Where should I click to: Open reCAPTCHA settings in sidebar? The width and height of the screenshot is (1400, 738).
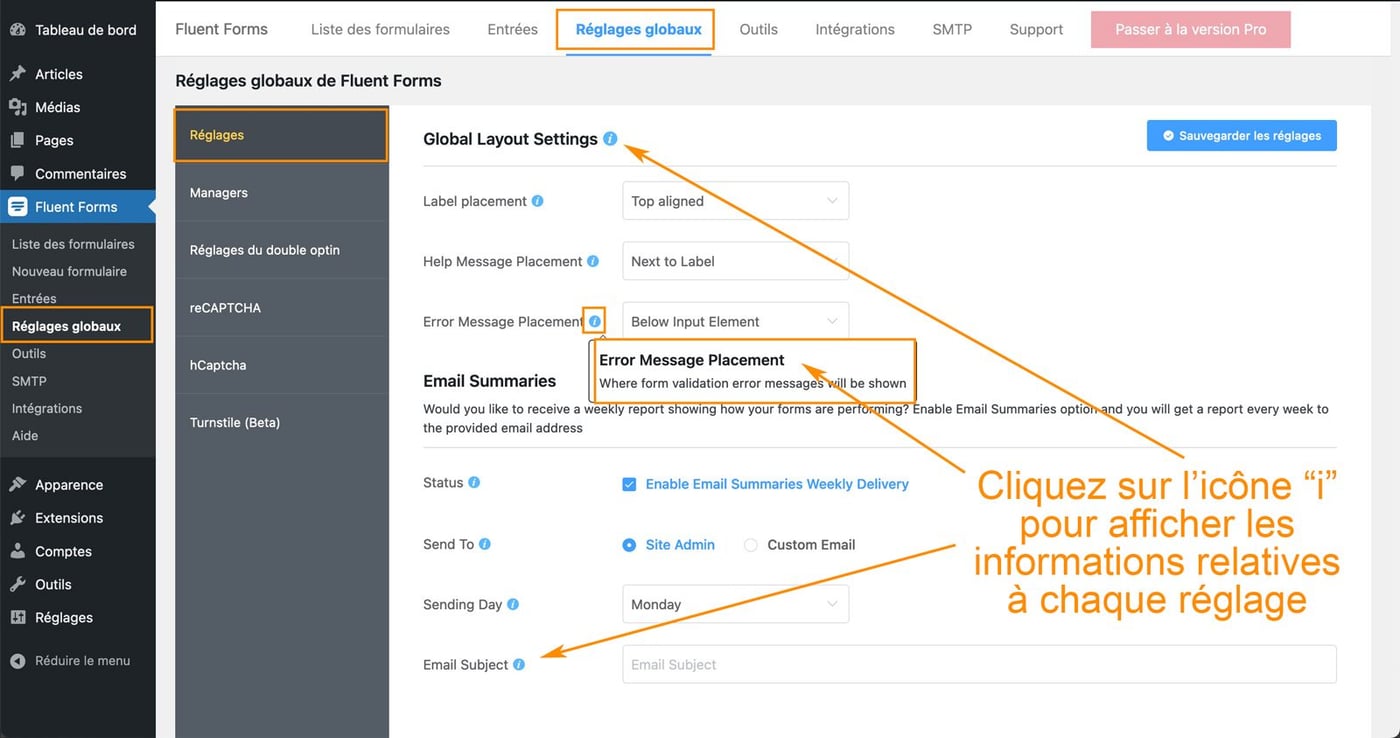point(225,308)
